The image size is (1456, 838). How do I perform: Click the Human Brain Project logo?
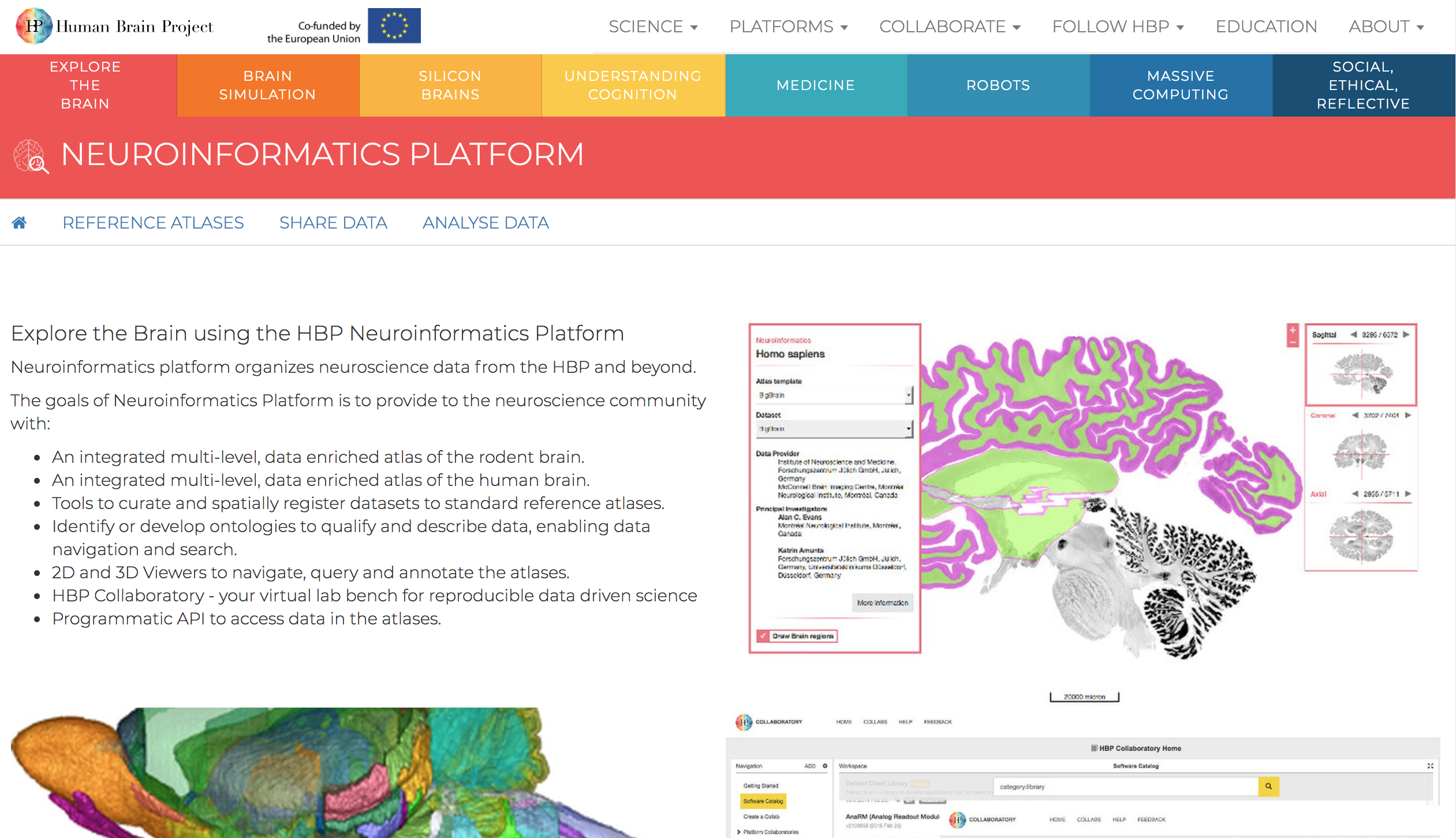pos(114,27)
